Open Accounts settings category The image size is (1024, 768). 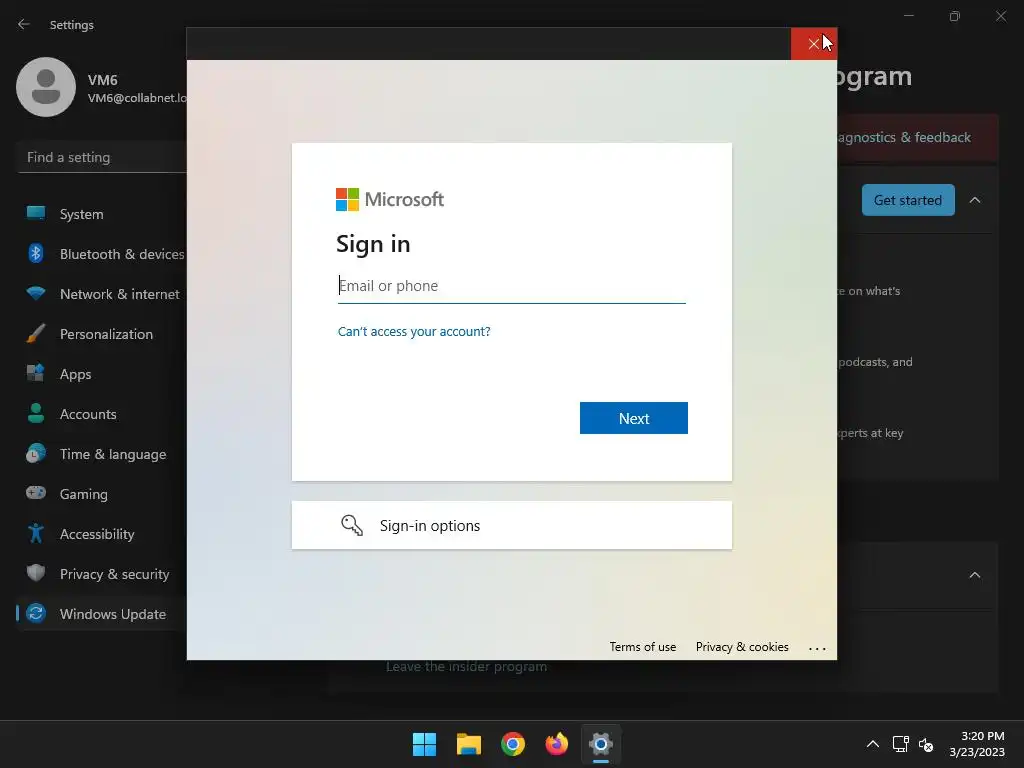coord(101,414)
